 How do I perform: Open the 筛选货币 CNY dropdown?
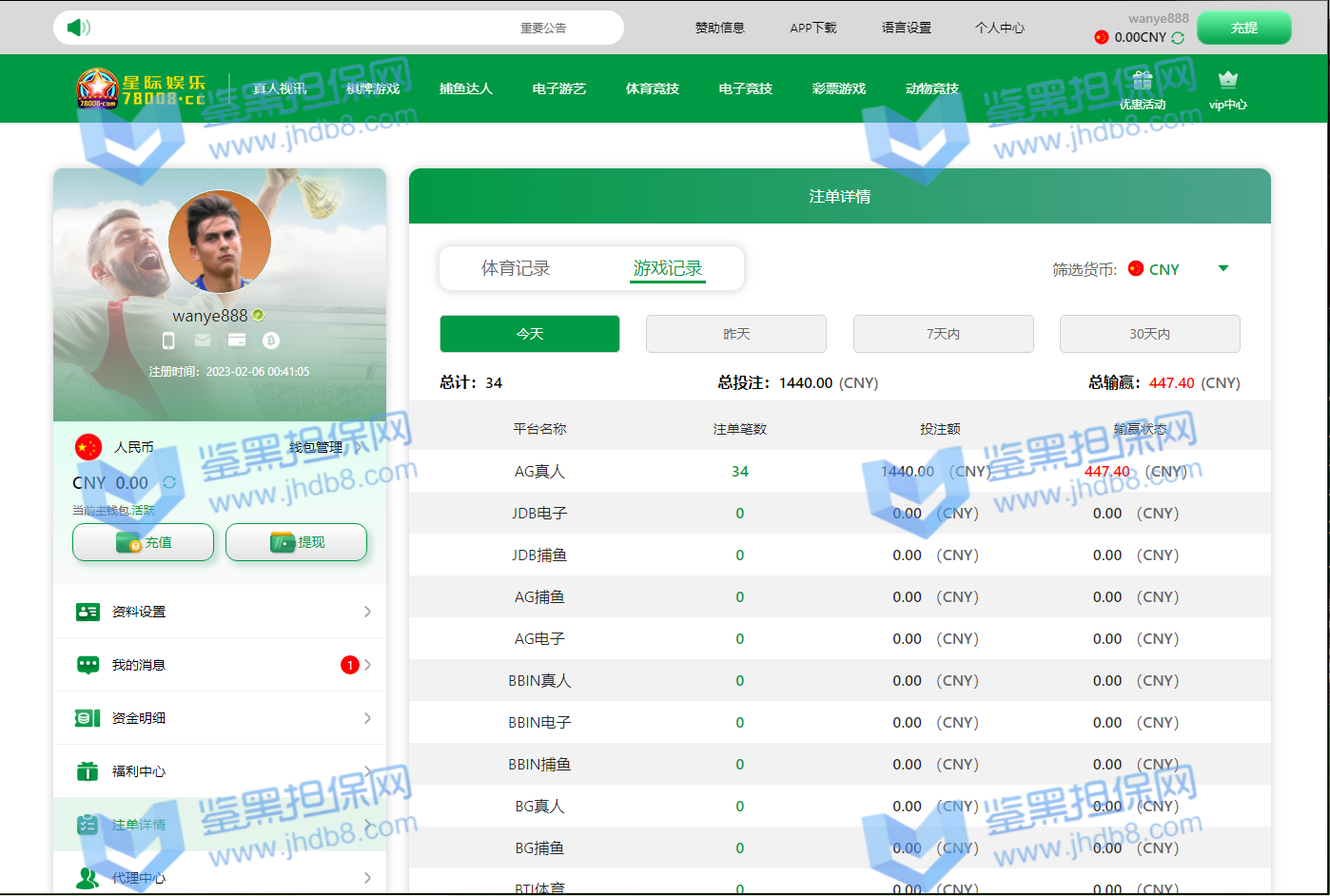tap(1222, 269)
